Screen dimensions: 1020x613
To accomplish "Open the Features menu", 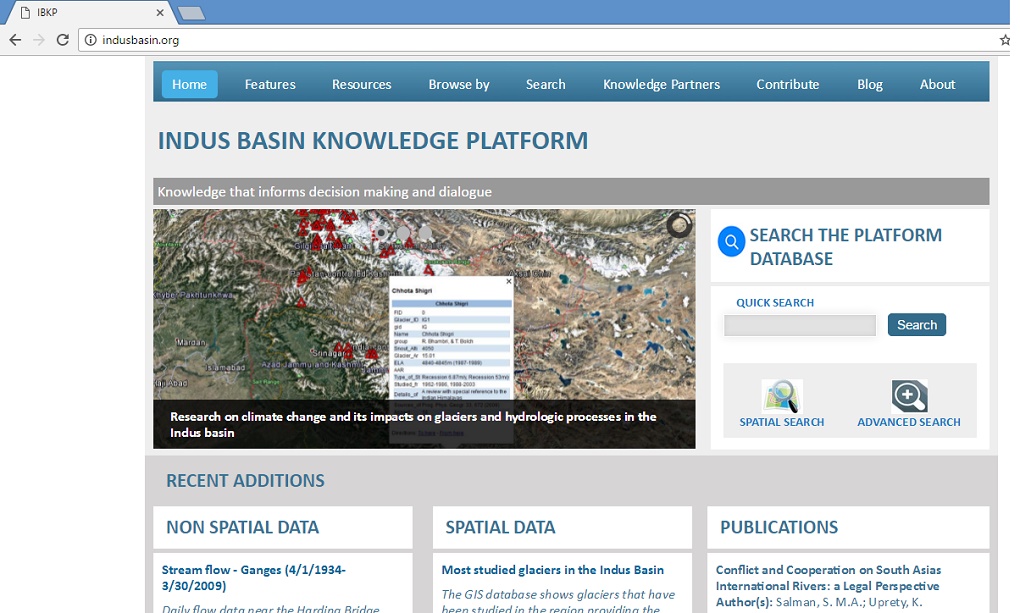I will pyautogui.click(x=270, y=84).
